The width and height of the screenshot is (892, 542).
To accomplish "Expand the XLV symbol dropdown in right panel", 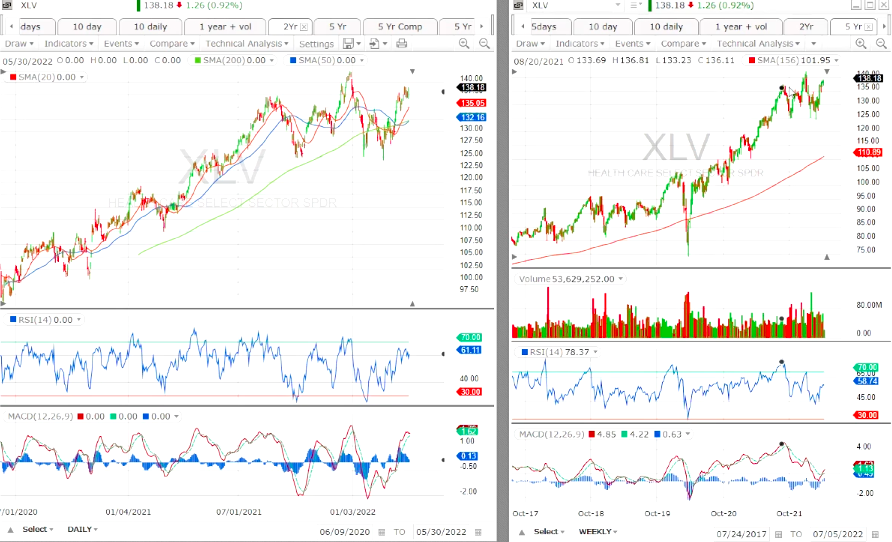I will click(x=618, y=5).
